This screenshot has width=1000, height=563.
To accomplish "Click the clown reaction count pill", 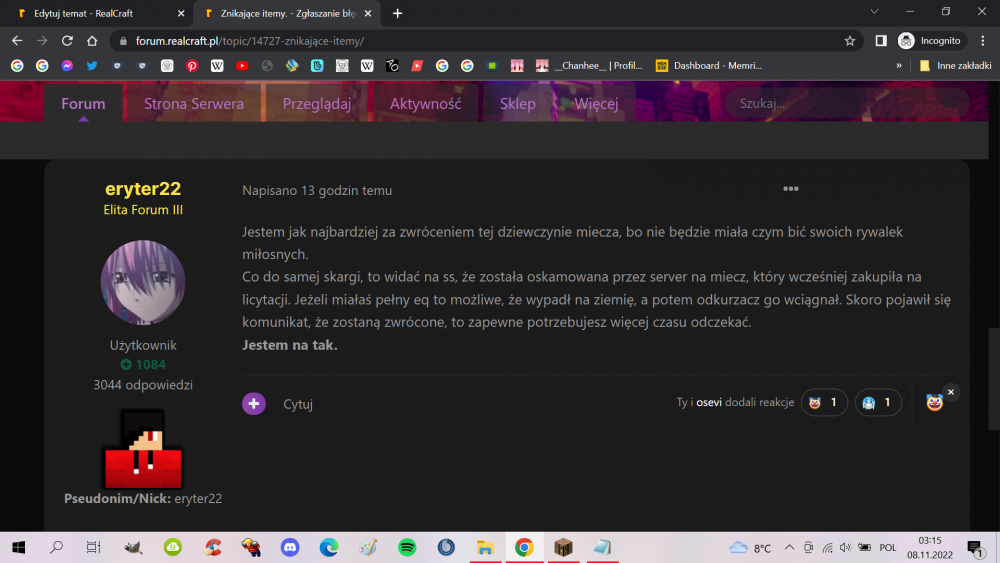I will tap(824, 402).
